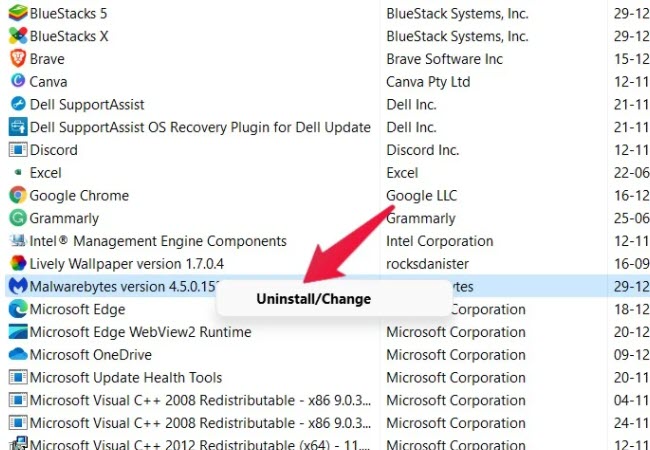This screenshot has width=650, height=450.
Task: Click the Dell SupportAssist wrench icon
Action: 18,104
